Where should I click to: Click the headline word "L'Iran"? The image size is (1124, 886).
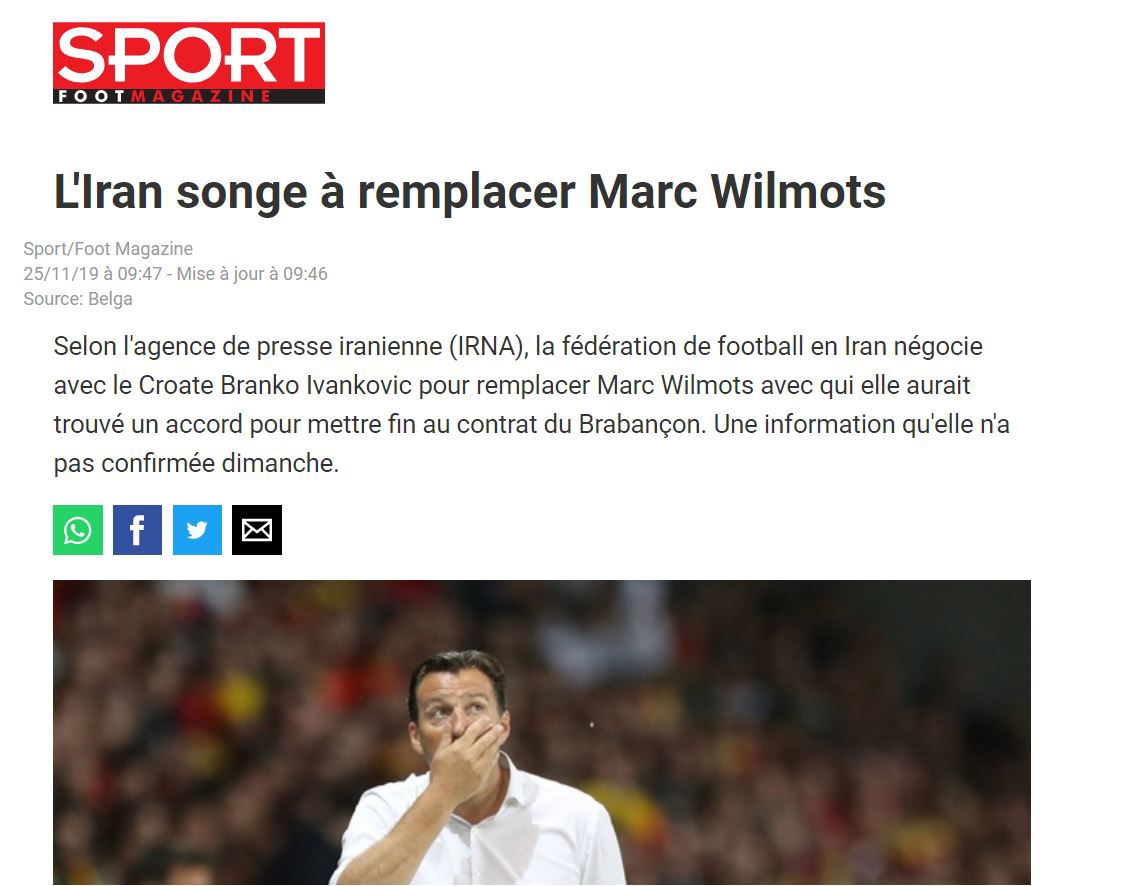(x=108, y=191)
